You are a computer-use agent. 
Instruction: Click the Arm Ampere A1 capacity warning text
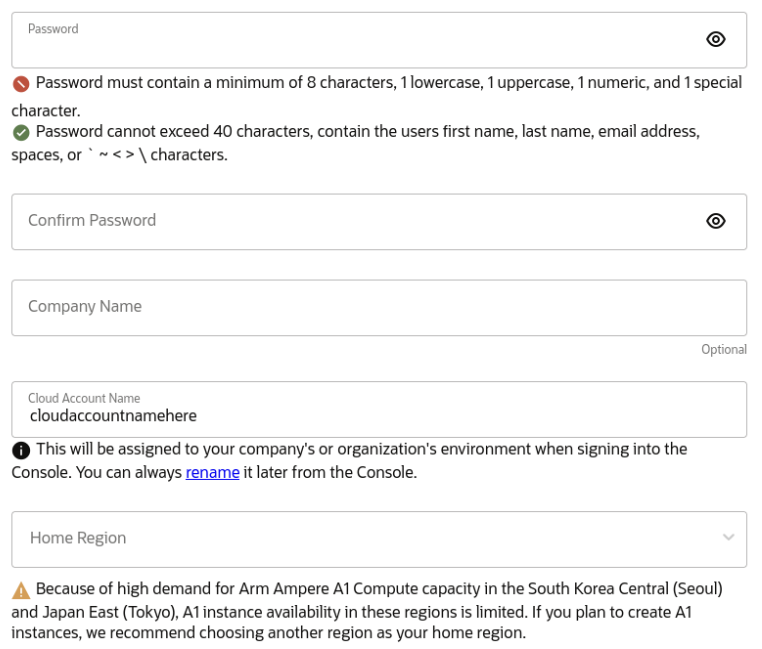pyautogui.click(x=367, y=611)
